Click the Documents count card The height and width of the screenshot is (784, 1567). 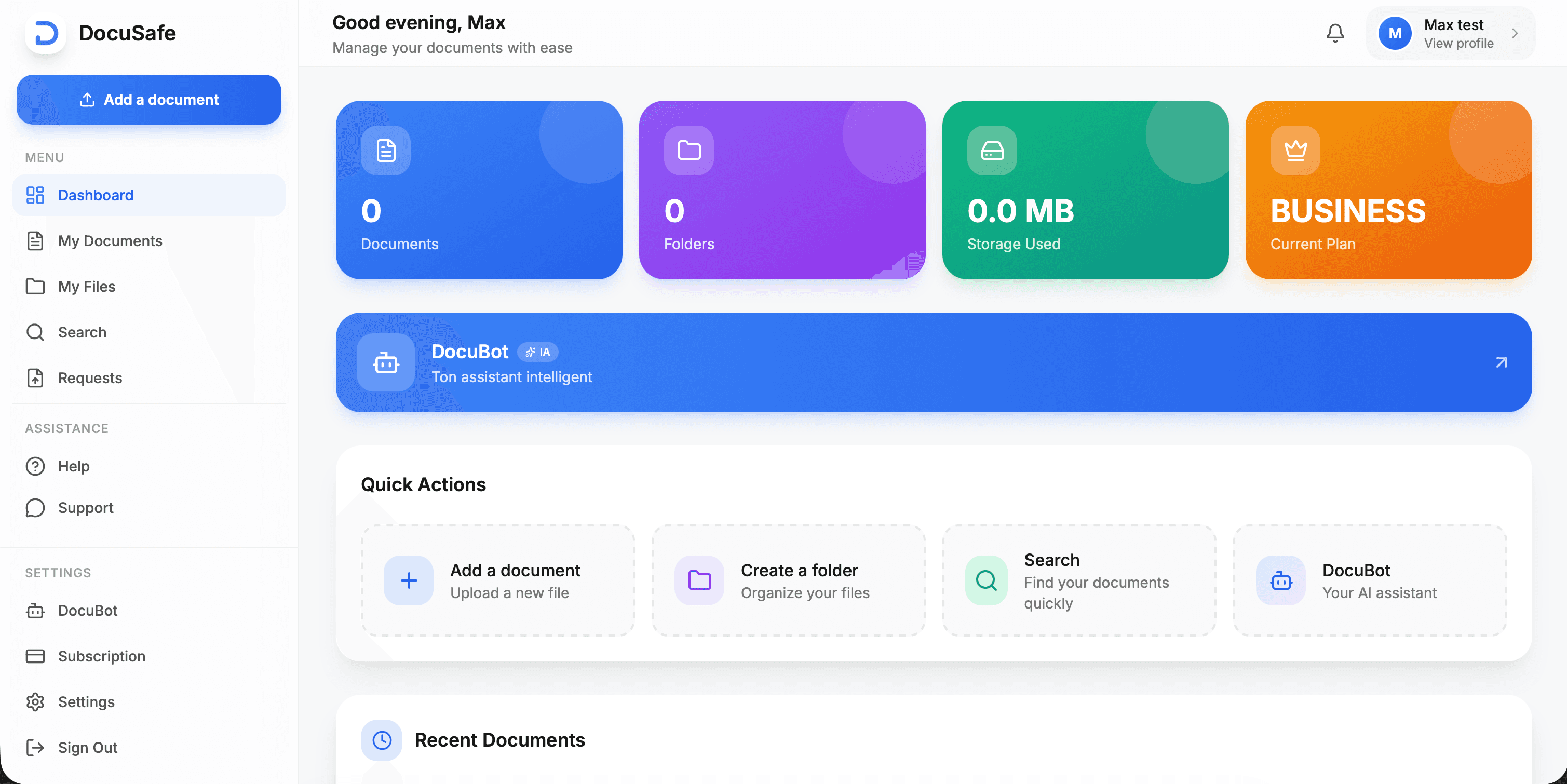(x=479, y=190)
